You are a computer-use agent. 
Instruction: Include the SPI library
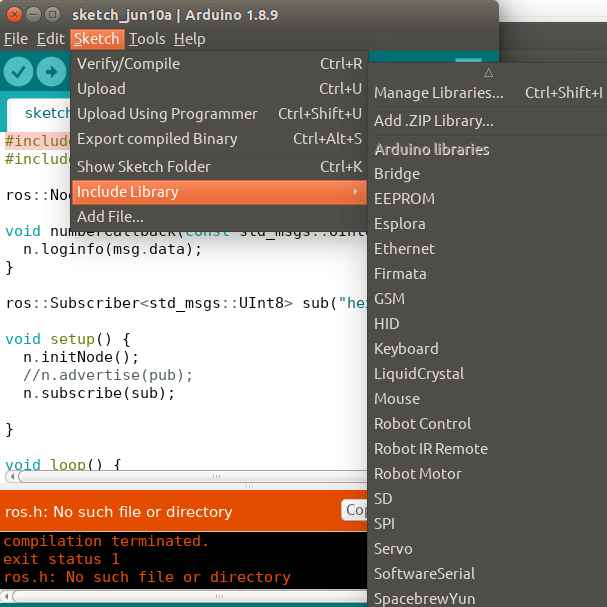(x=488, y=524)
